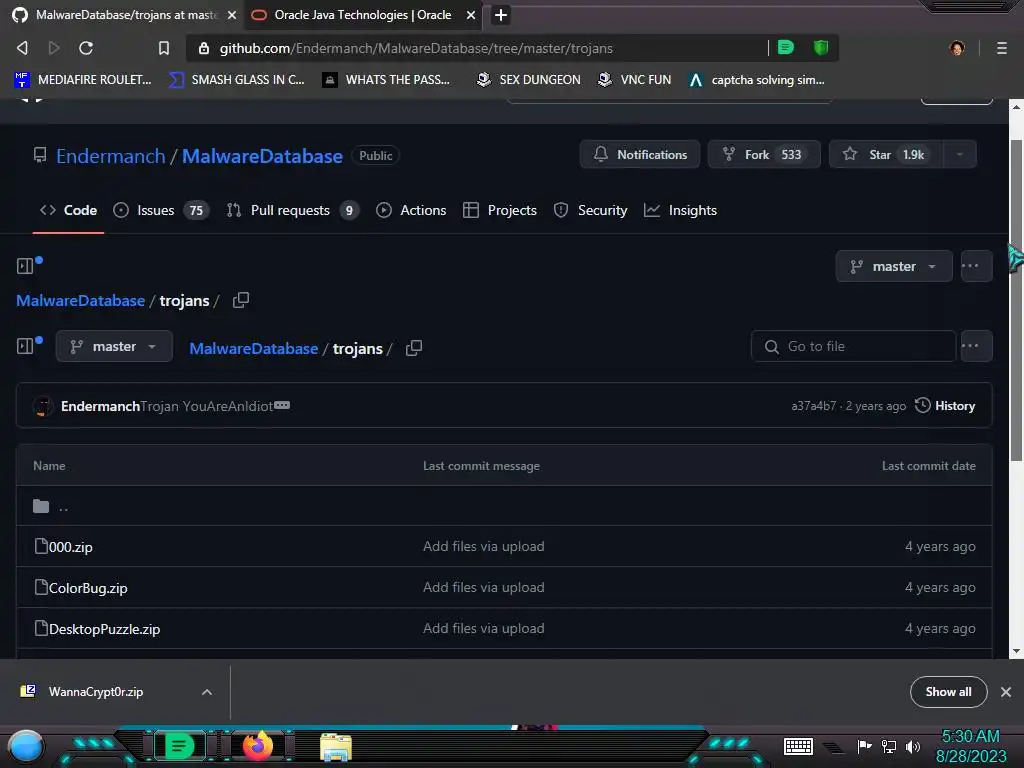The width and height of the screenshot is (1024, 768).
Task: Open upper more options ellipsis button
Action: [976, 266]
